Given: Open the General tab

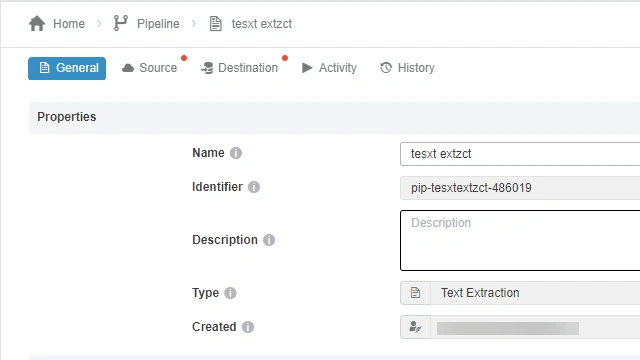Looking at the screenshot, I should [x=67, y=68].
